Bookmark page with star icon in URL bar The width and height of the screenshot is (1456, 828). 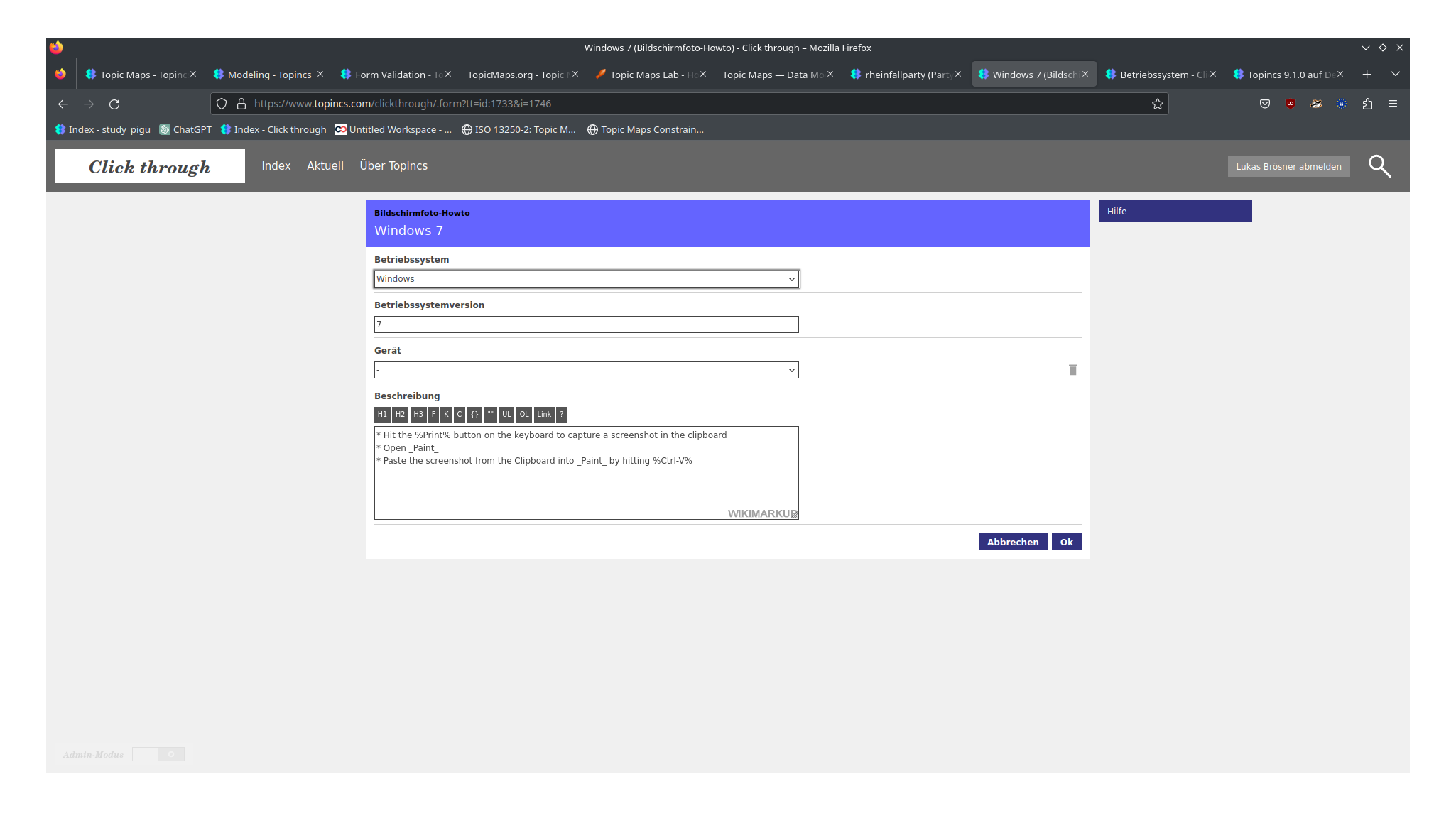point(1157,104)
